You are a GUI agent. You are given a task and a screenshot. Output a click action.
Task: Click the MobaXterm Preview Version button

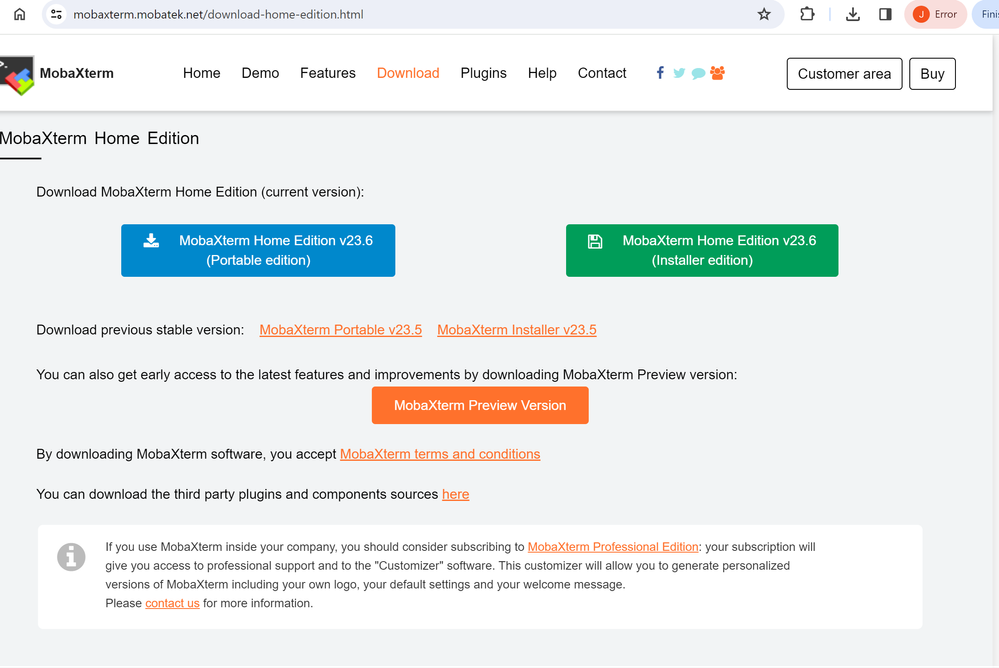480,405
